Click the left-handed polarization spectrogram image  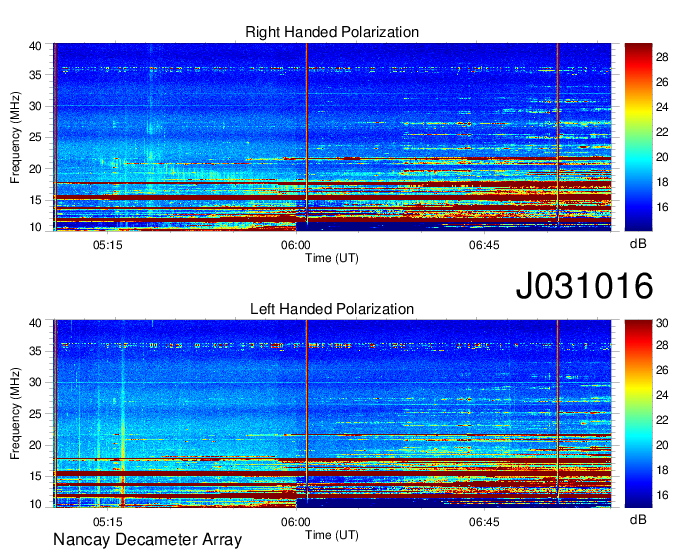pos(332,414)
